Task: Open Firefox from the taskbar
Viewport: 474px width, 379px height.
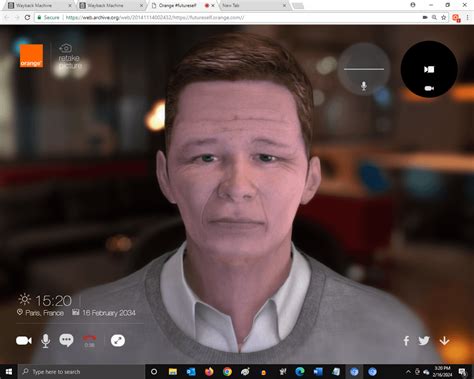Action: [x=209, y=371]
